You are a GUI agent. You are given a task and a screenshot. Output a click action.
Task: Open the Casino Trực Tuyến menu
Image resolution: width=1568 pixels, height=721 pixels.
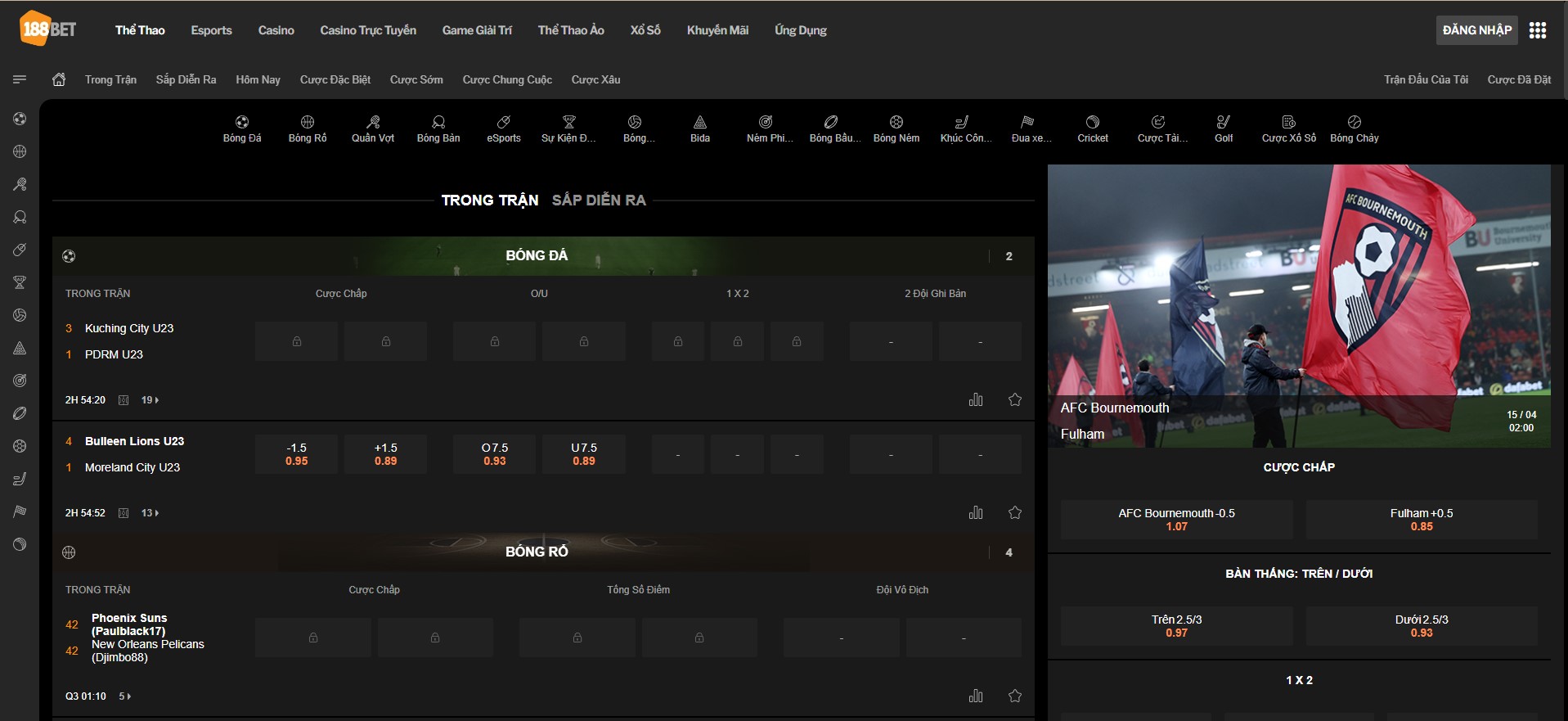point(368,30)
